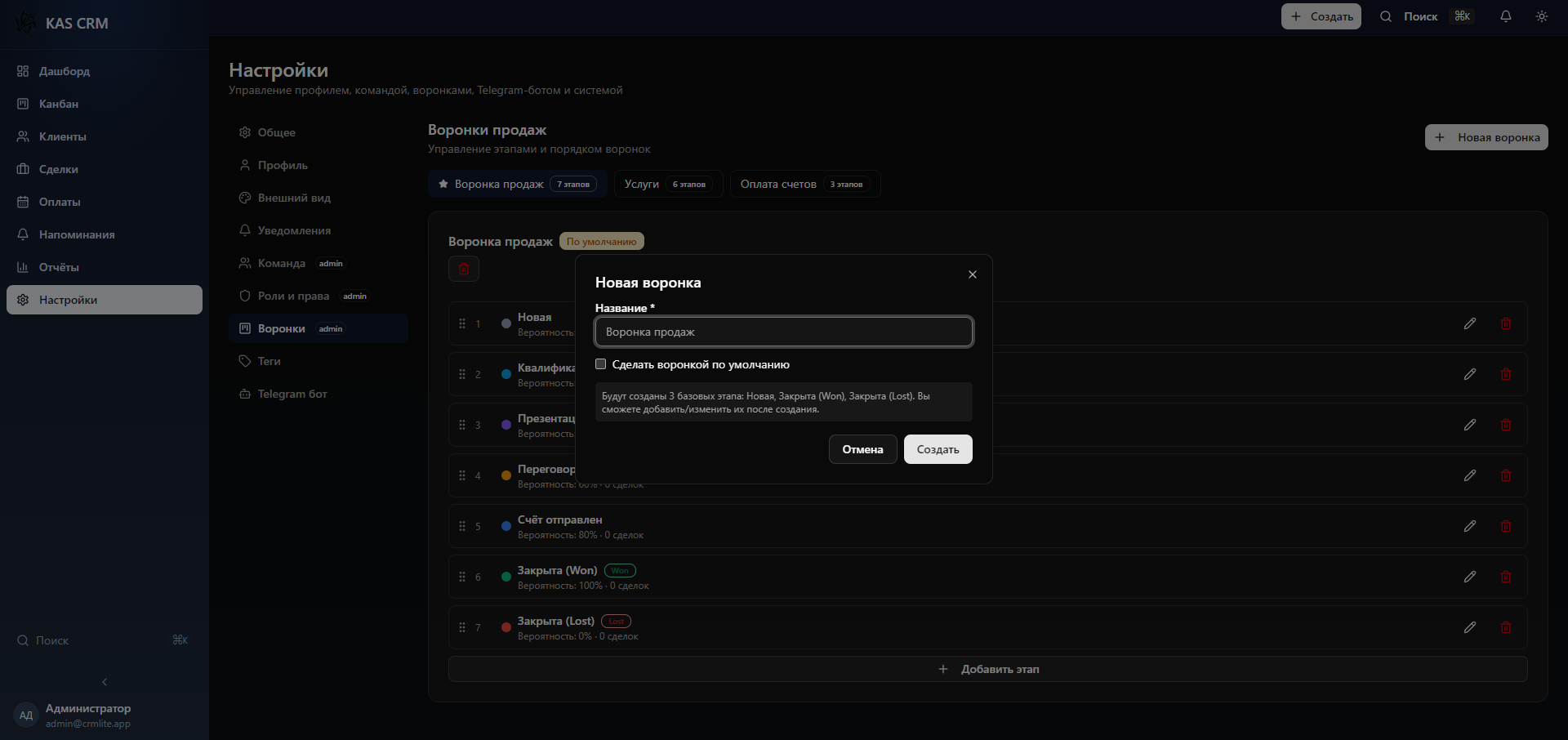This screenshot has width=1568, height=740.
Task: Grab the drag handle of stage 7
Action: (x=462, y=627)
